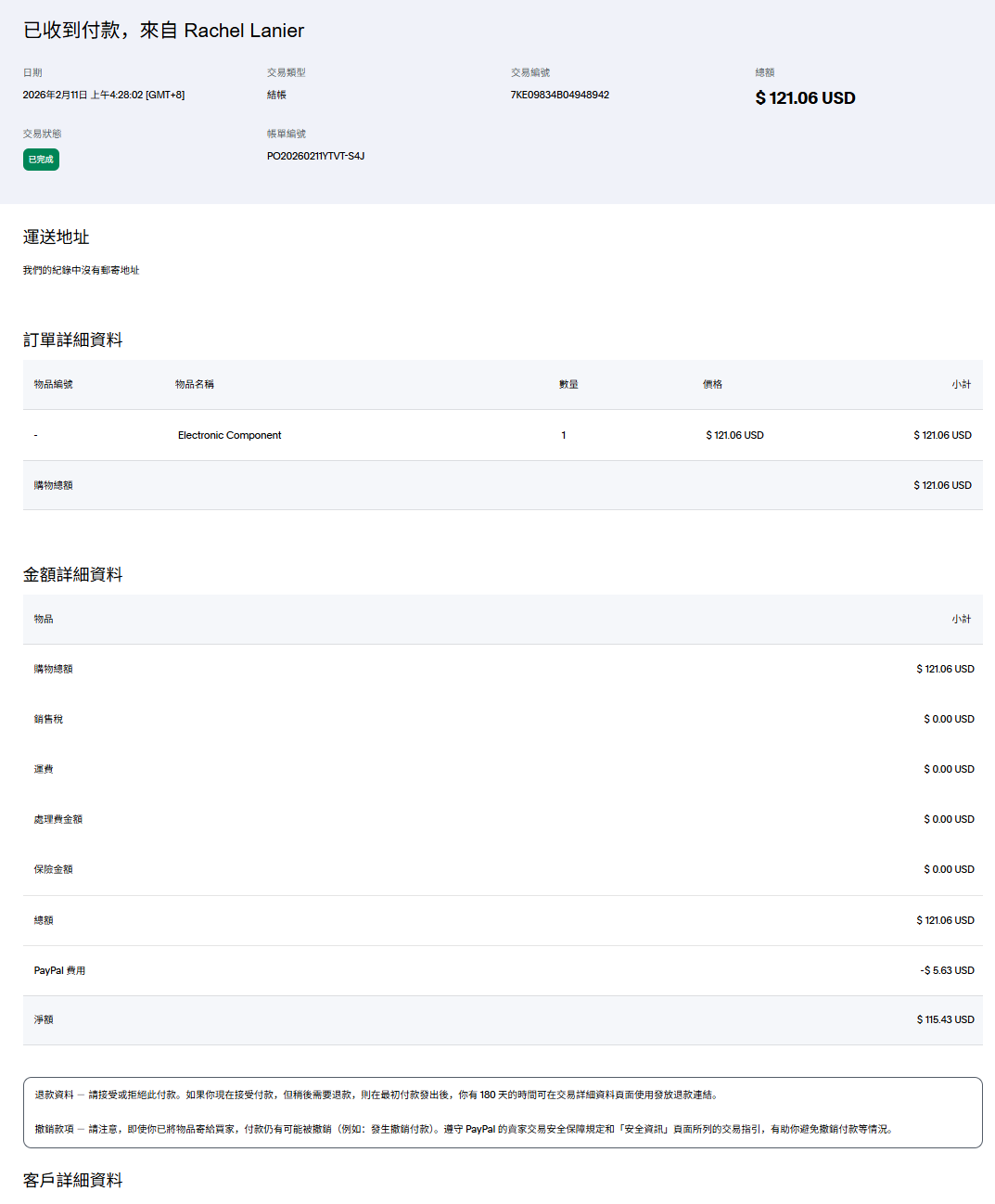Click the green 已完成 status badge
The height and width of the screenshot is (1204, 995).
(41, 160)
